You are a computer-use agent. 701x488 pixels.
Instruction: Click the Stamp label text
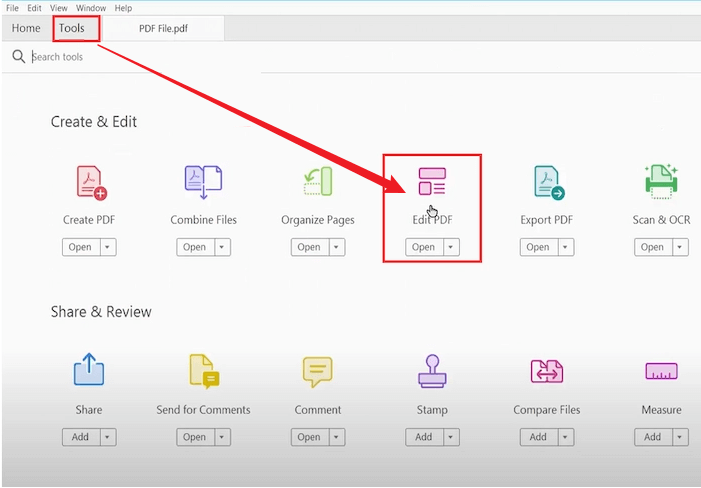432,410
